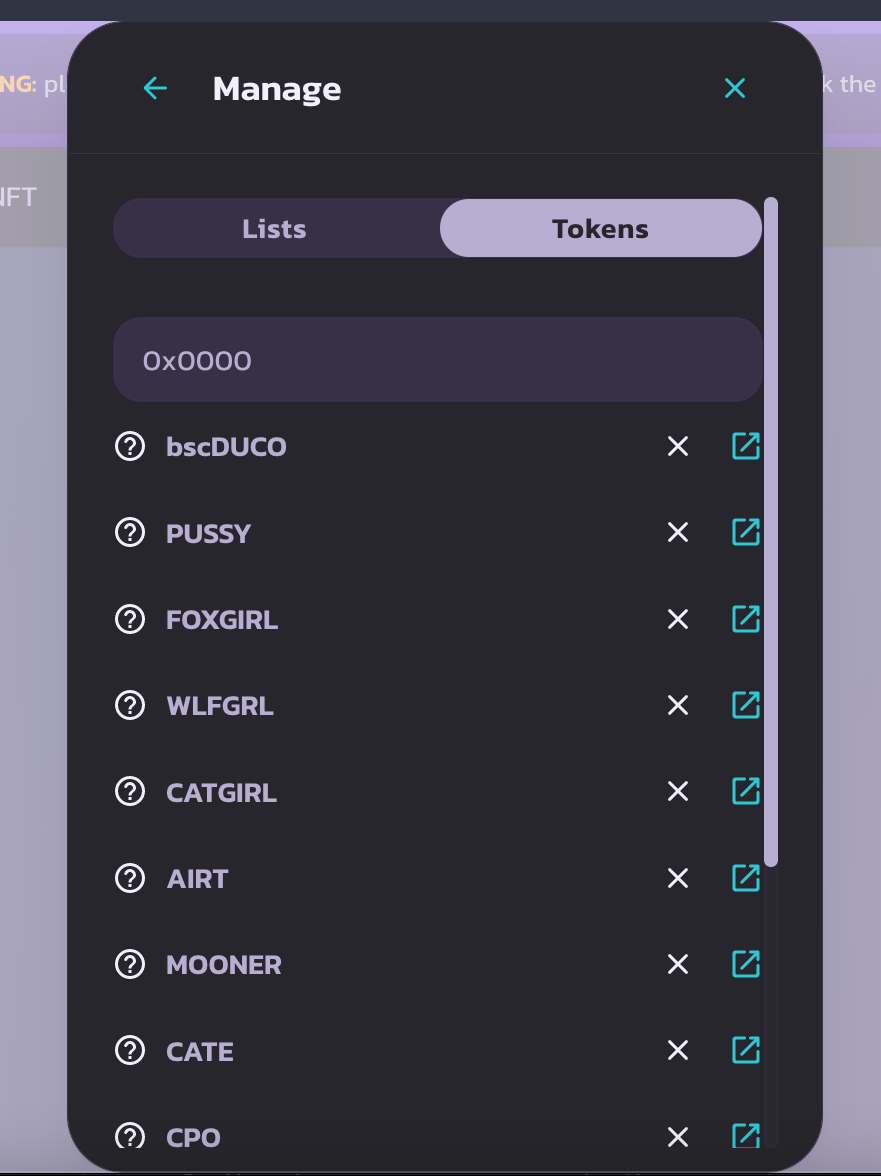Open CATE external explorer link

[746, 1050]
